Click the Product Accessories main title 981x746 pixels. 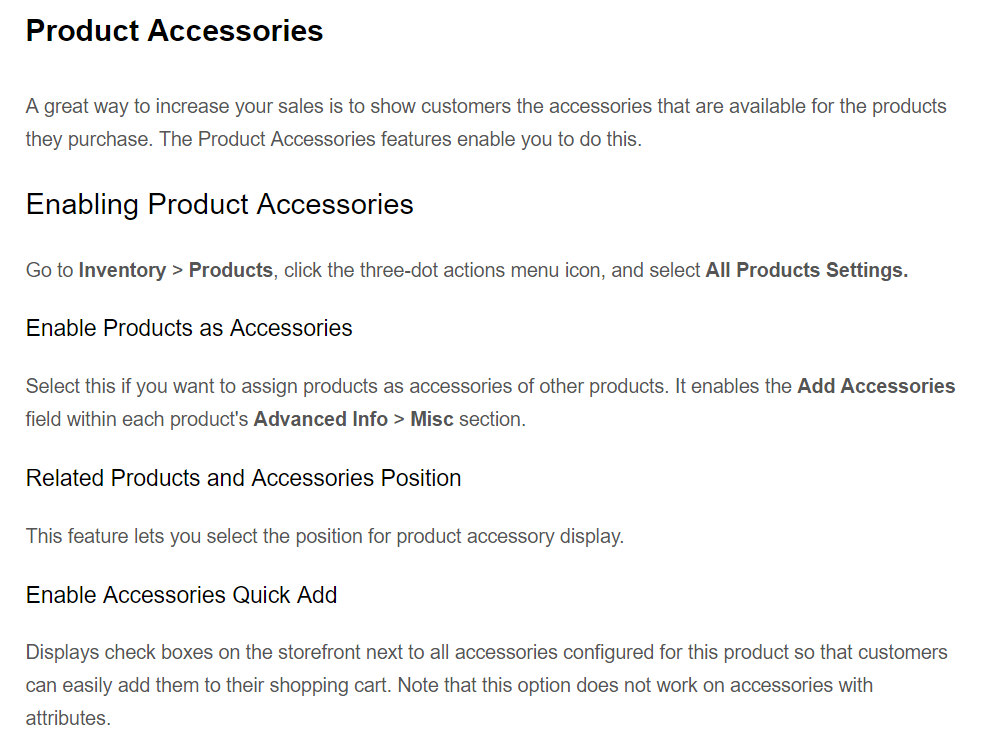click(174, 31)
